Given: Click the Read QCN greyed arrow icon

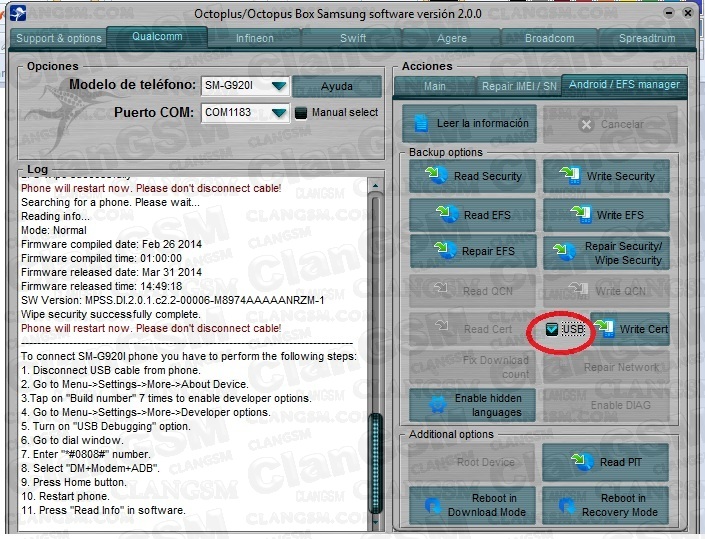Looking at the screenshot, I should click(441, 288).
